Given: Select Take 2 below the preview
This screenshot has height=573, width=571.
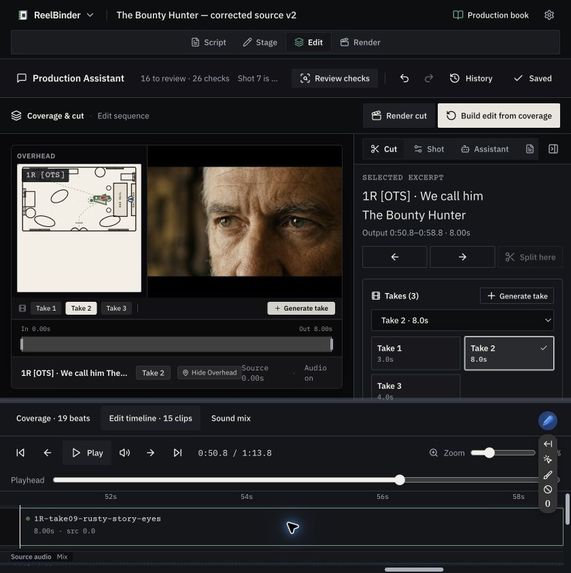Looking at the screenshot, I should (81, 308).
